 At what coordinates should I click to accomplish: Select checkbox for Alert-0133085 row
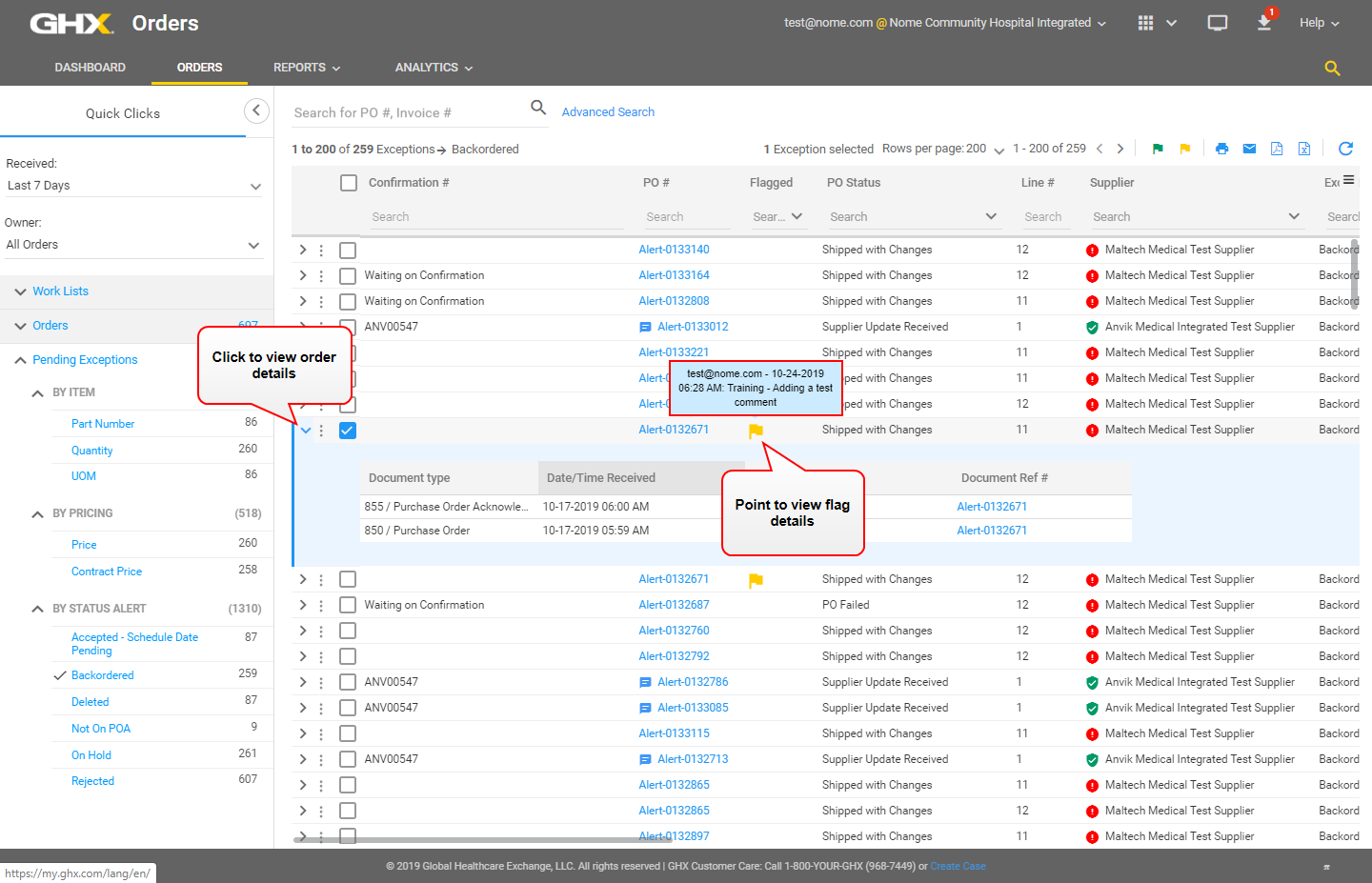click(x=348, y=708)
